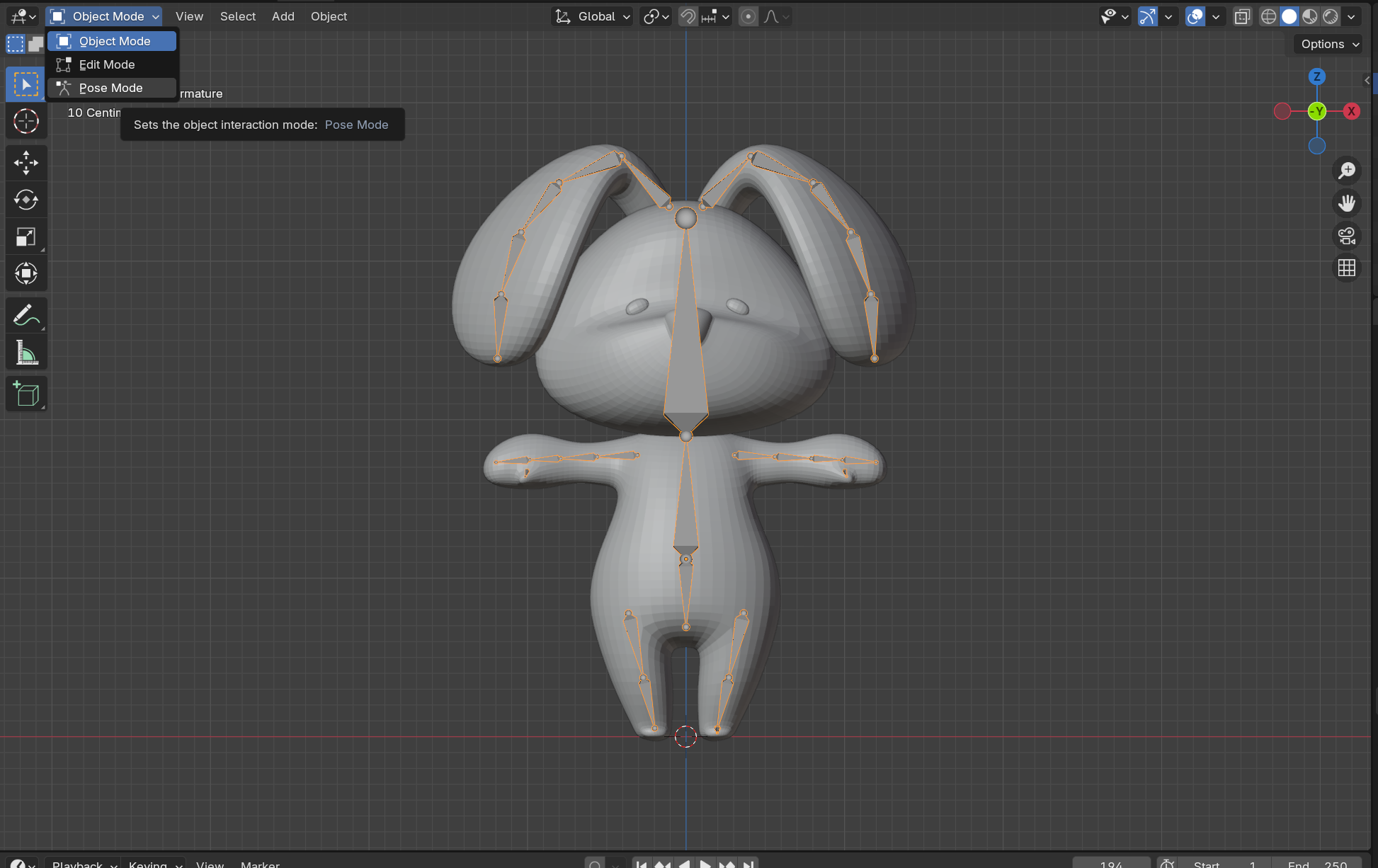Activate the Rotate tool
Viewport: 1378px width, 868px height.
[x=26, y=200]
